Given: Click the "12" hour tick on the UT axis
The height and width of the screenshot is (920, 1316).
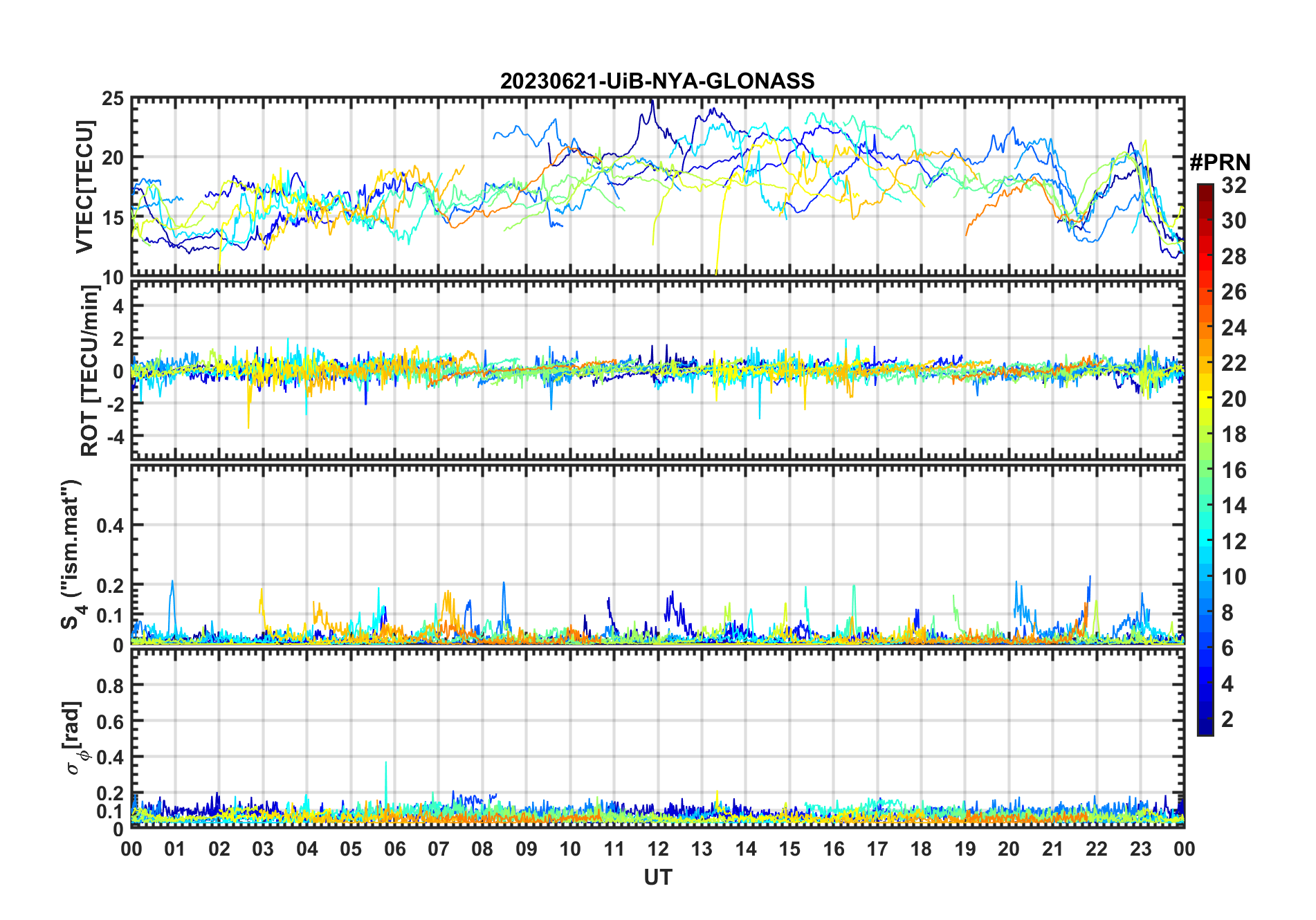Looking at the screenshot, I should [x=658, y=849].
